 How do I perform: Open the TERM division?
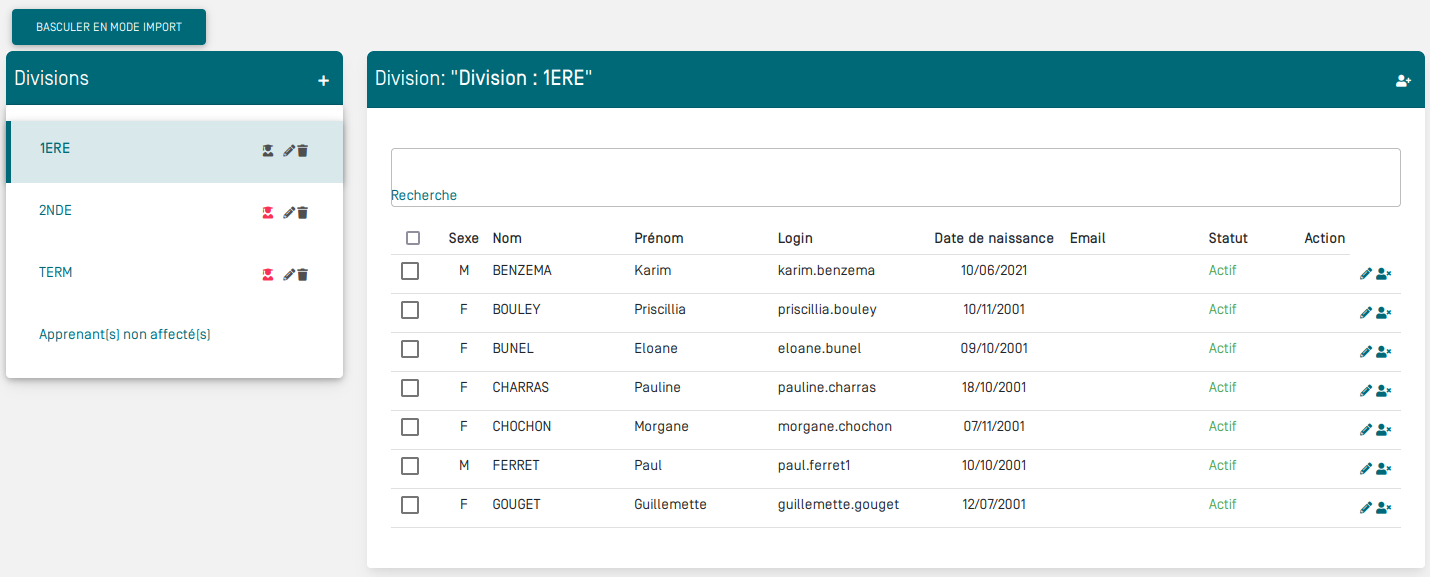point(55,272)
